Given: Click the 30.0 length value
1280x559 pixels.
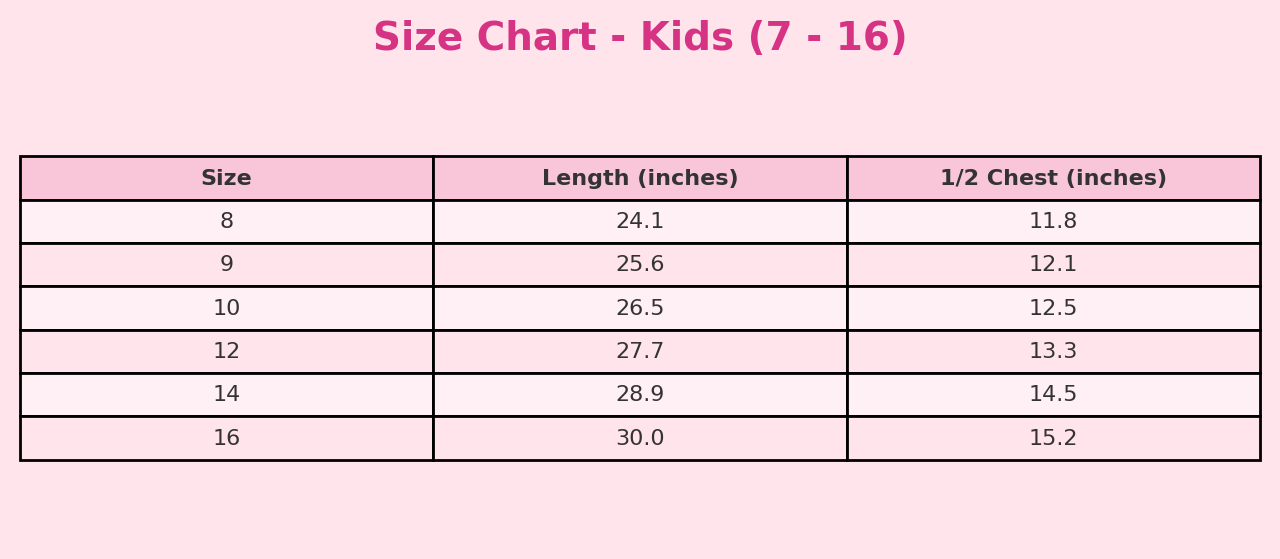Looking at the screenshot, I should tap(640, 439).
